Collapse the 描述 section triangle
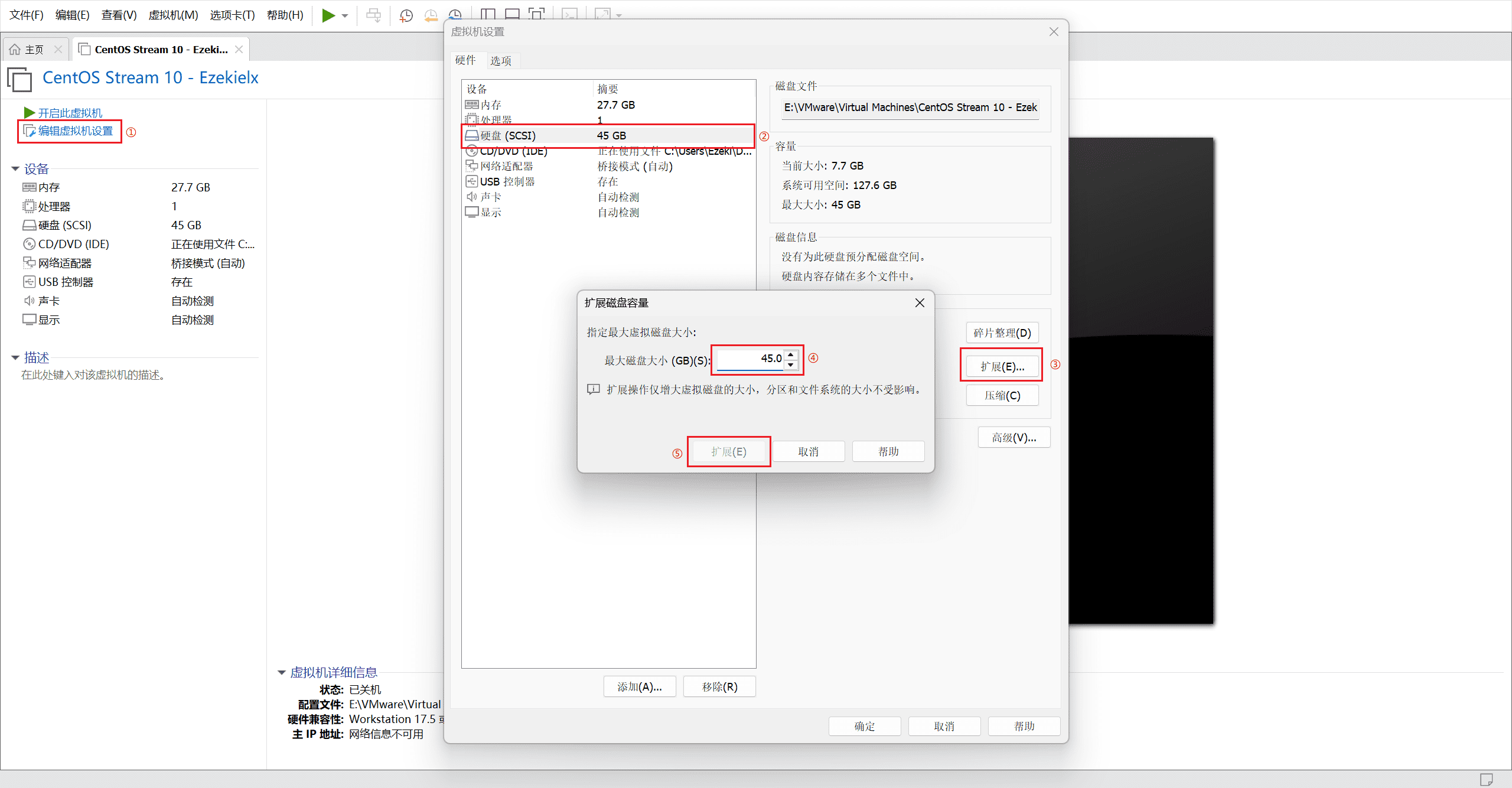Image resolution: width=1512 pixels, height=788 pixels. (15, 357)
